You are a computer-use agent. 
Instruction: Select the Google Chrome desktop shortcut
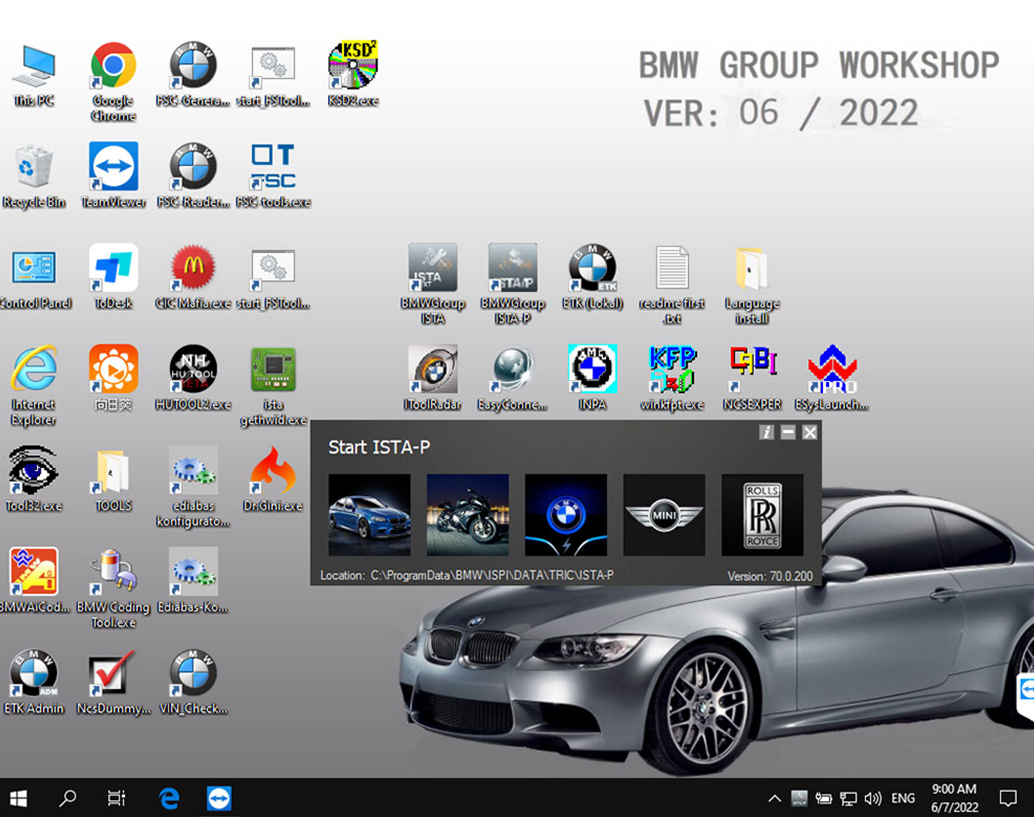point(113,81)
